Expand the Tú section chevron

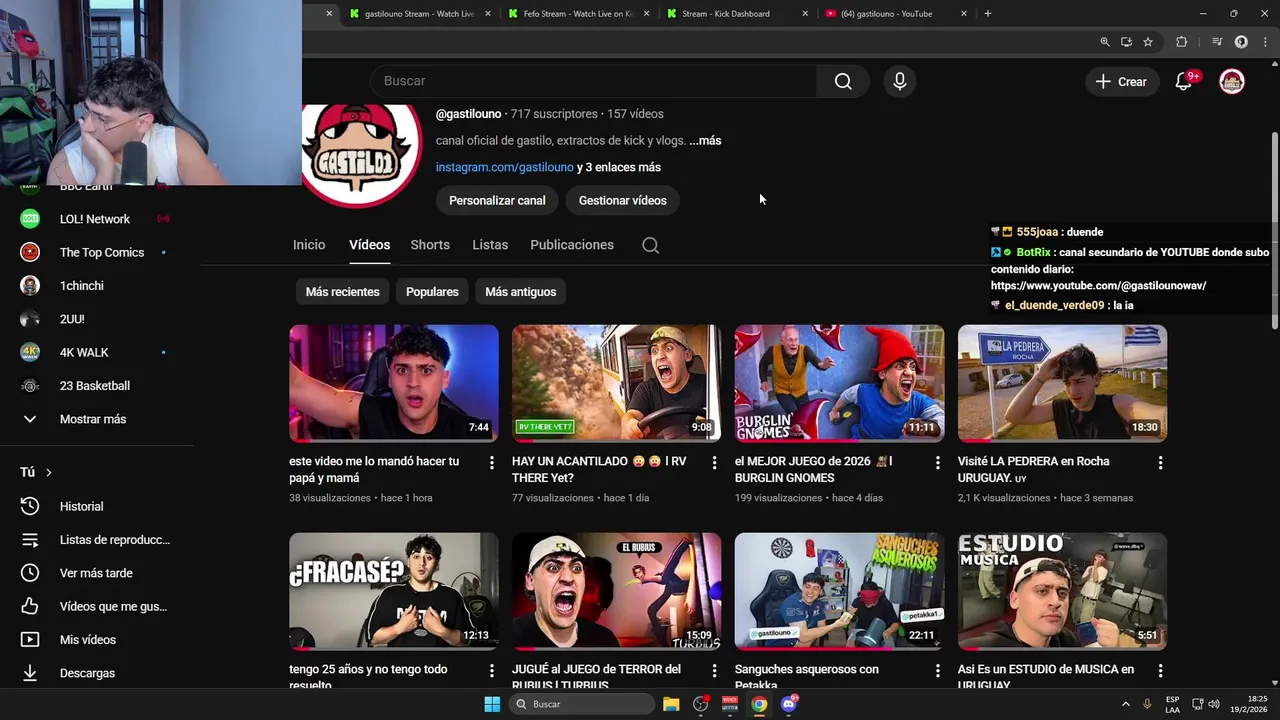tap(48, 472)
